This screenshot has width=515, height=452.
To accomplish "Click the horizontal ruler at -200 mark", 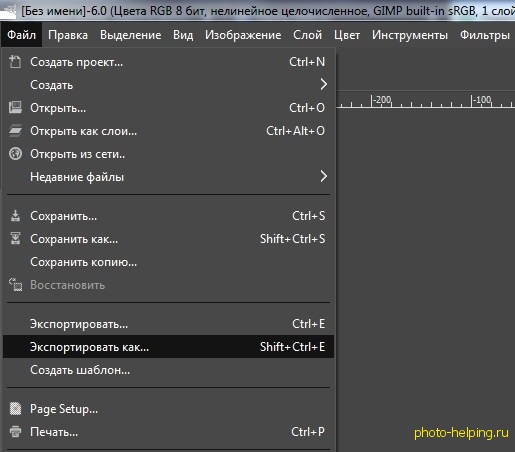I will (371, 100).
